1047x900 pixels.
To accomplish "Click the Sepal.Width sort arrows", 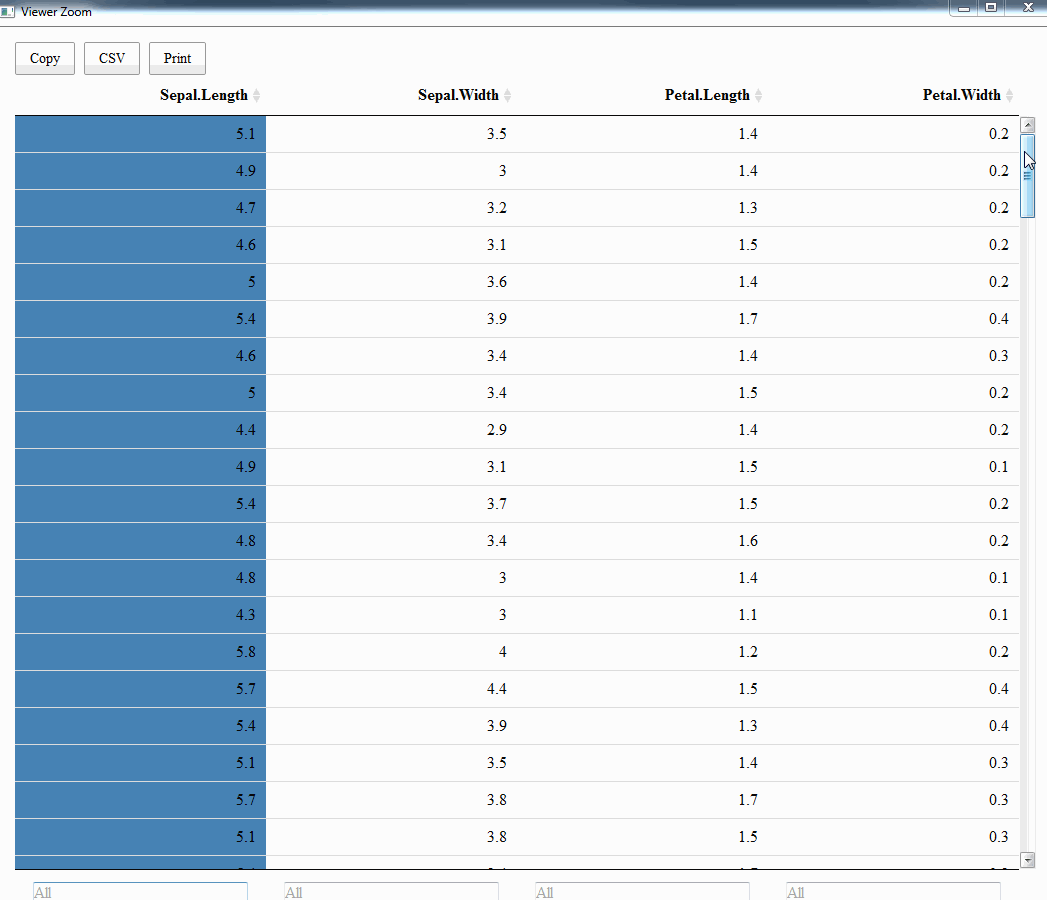I will point(508,95).
